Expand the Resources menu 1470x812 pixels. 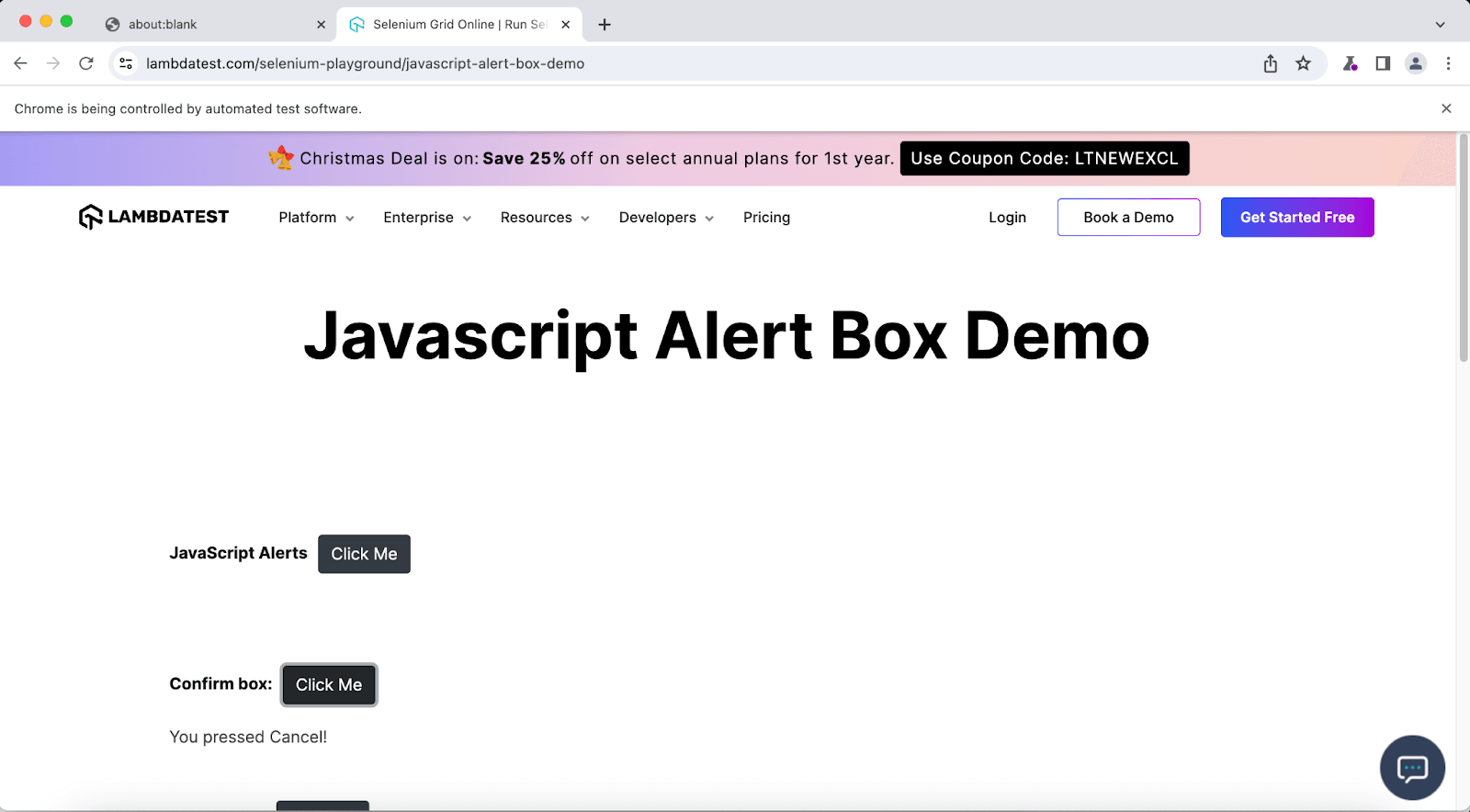pos(545,218)
